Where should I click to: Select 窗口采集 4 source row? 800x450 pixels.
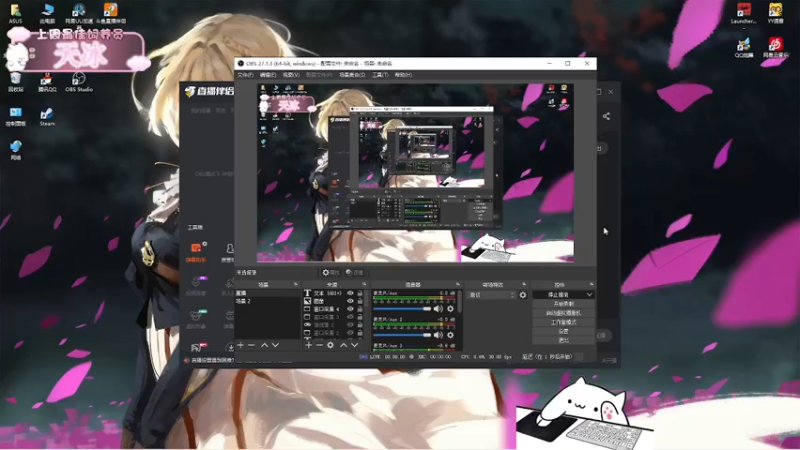tap(335, 309)
